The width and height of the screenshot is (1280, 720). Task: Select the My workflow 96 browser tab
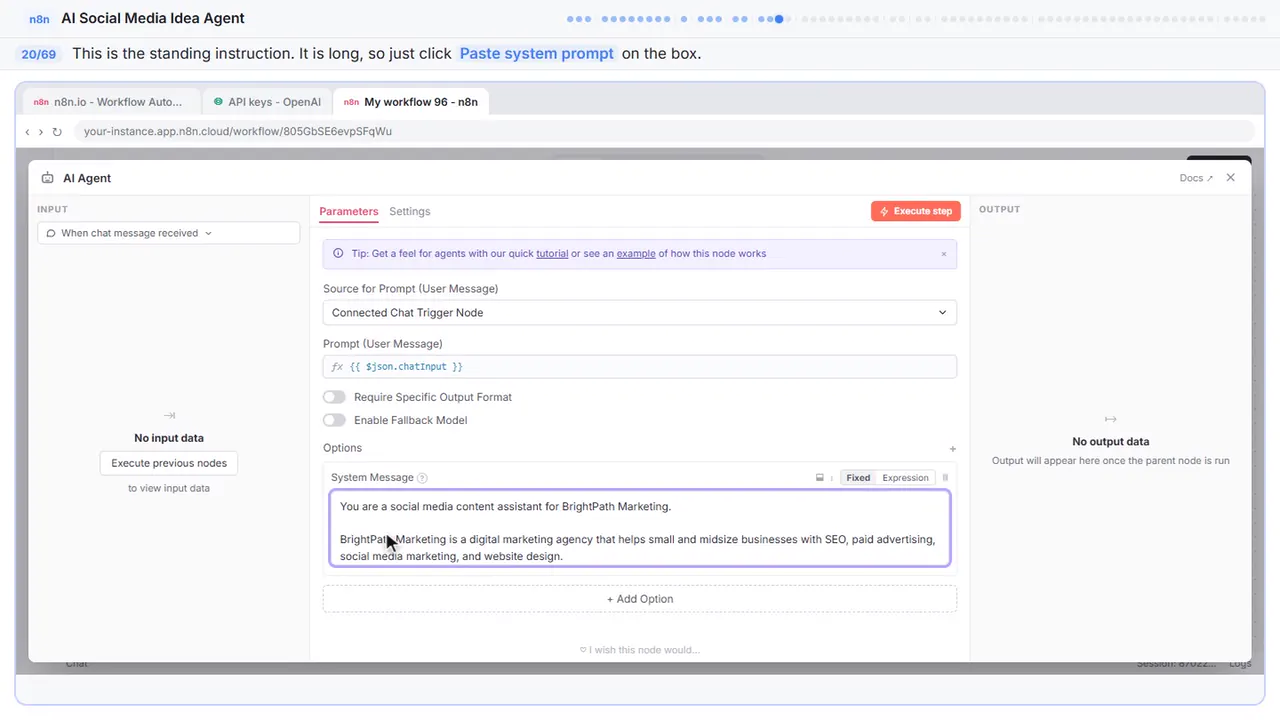411,102
